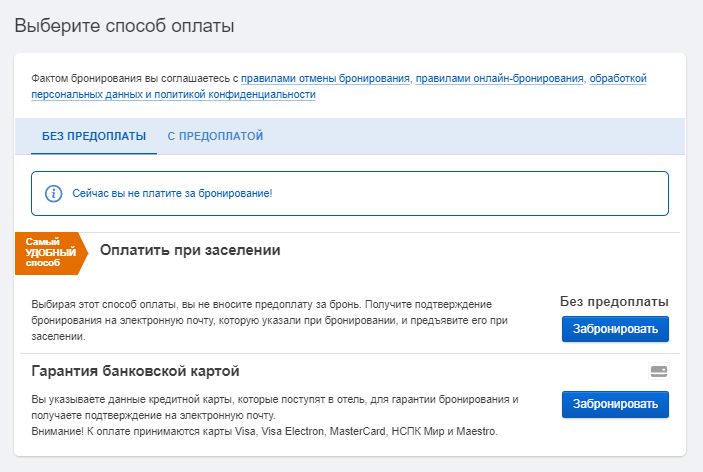Click the orange 'Самый удобный способ' badge
Viewport: 703px width, 472px height.
point(52,253)
